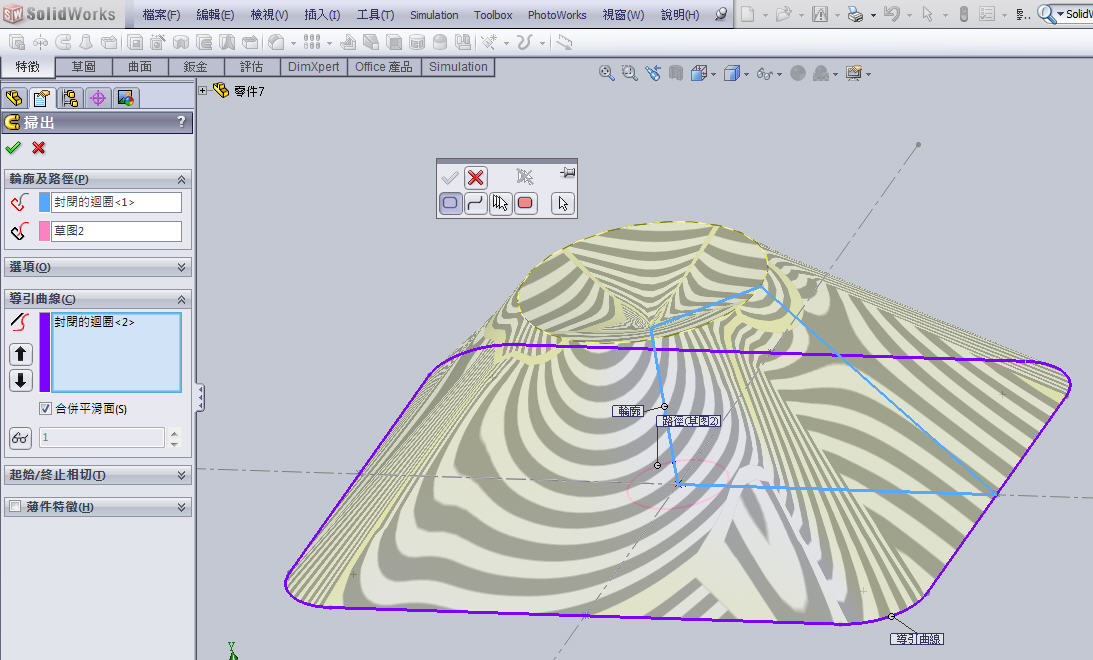Click purple guide curve color swatch

coord(45,352)
